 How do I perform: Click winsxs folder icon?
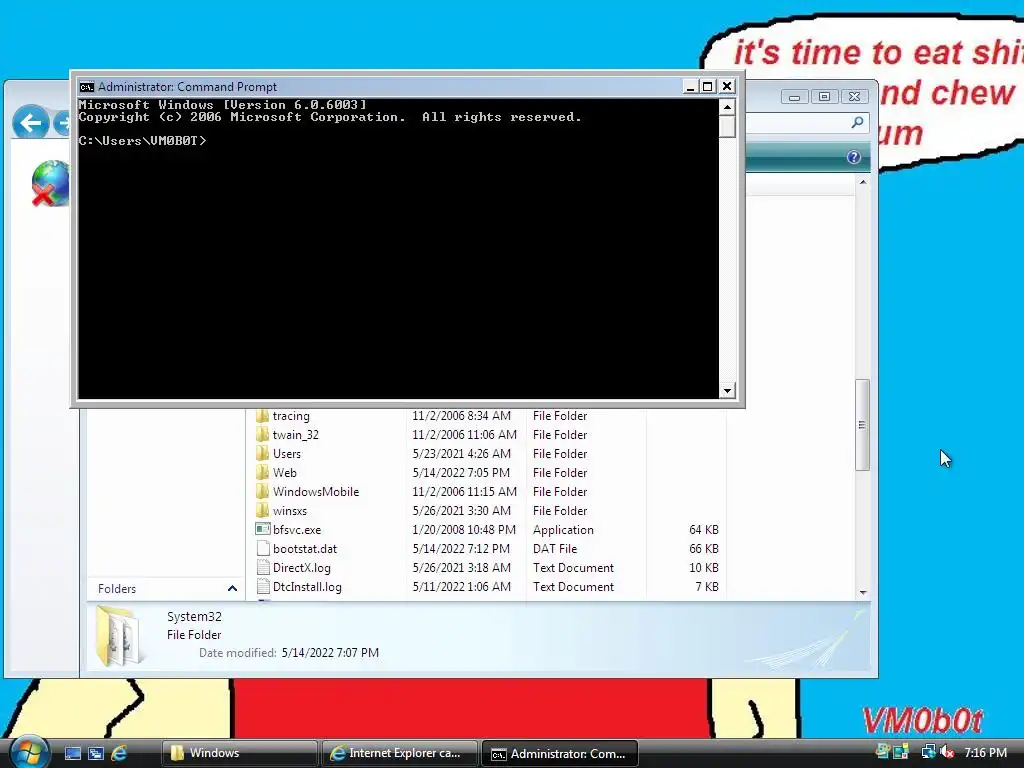263,510
